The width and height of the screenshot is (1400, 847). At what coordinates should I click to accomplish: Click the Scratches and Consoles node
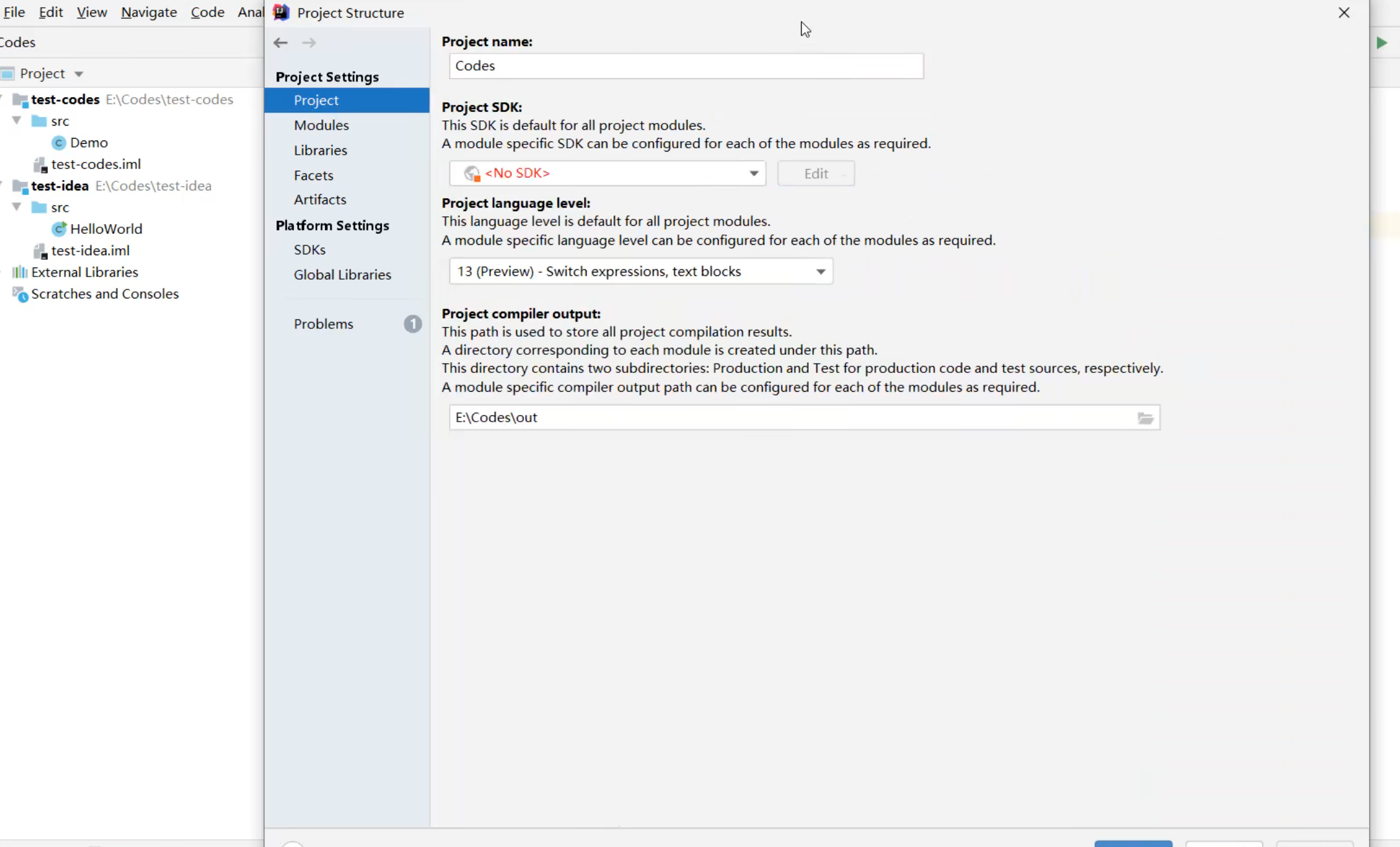click(104, 294)
